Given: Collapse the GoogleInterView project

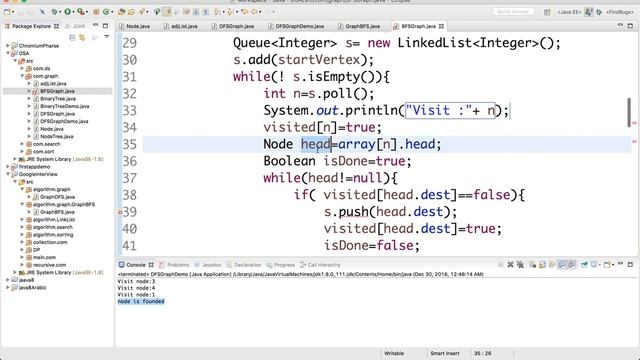Looking at the screenshot, I should (8, 174).
